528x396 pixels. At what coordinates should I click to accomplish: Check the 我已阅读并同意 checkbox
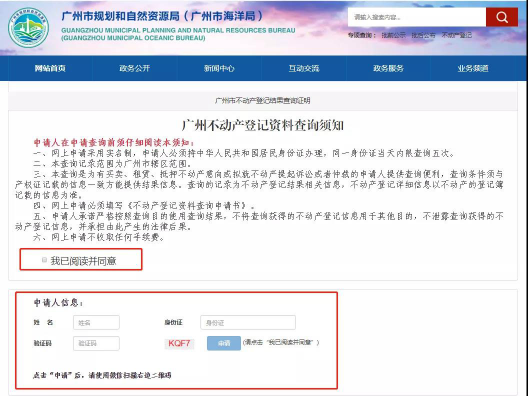[44, 260]
